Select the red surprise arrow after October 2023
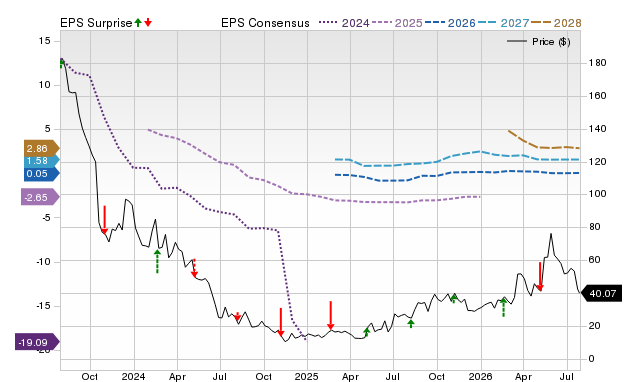640x382 pixels. pos(104,220)
